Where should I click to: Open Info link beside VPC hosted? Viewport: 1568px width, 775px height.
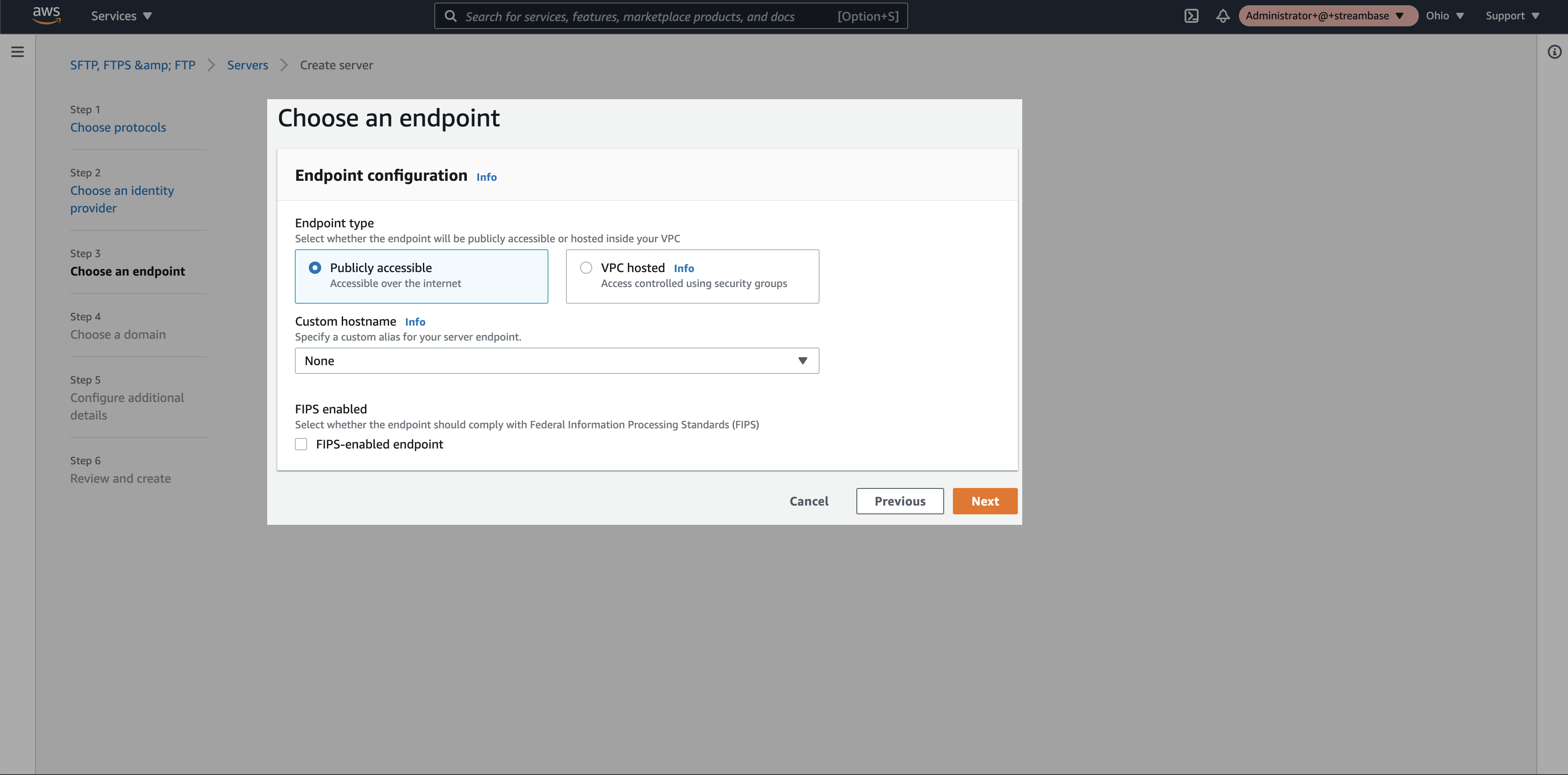[x=684, y=269]
